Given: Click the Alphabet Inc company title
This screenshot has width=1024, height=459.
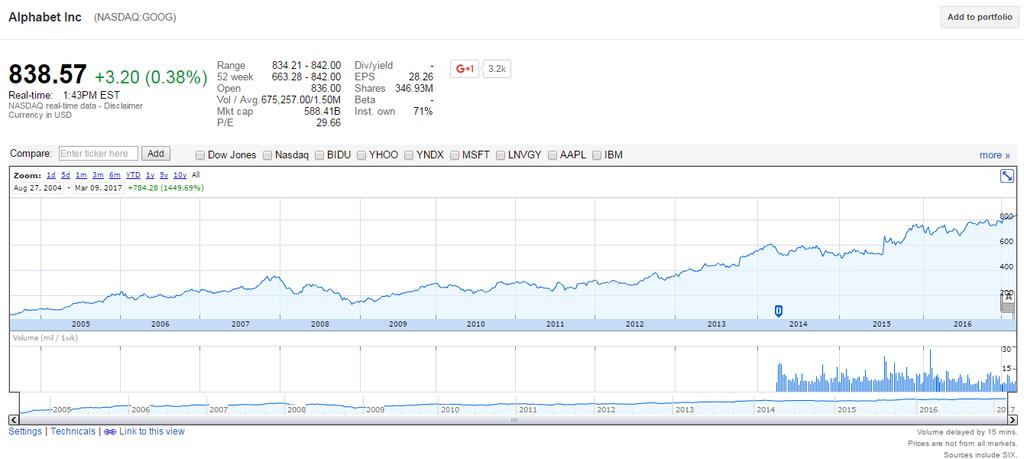Looking at the screenshot, I should (45, 18).
